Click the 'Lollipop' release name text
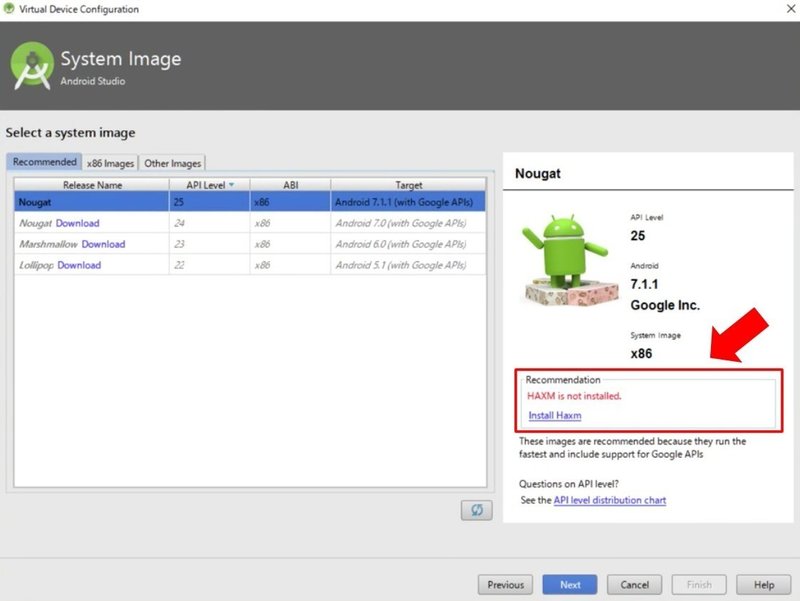 [36, 265]
